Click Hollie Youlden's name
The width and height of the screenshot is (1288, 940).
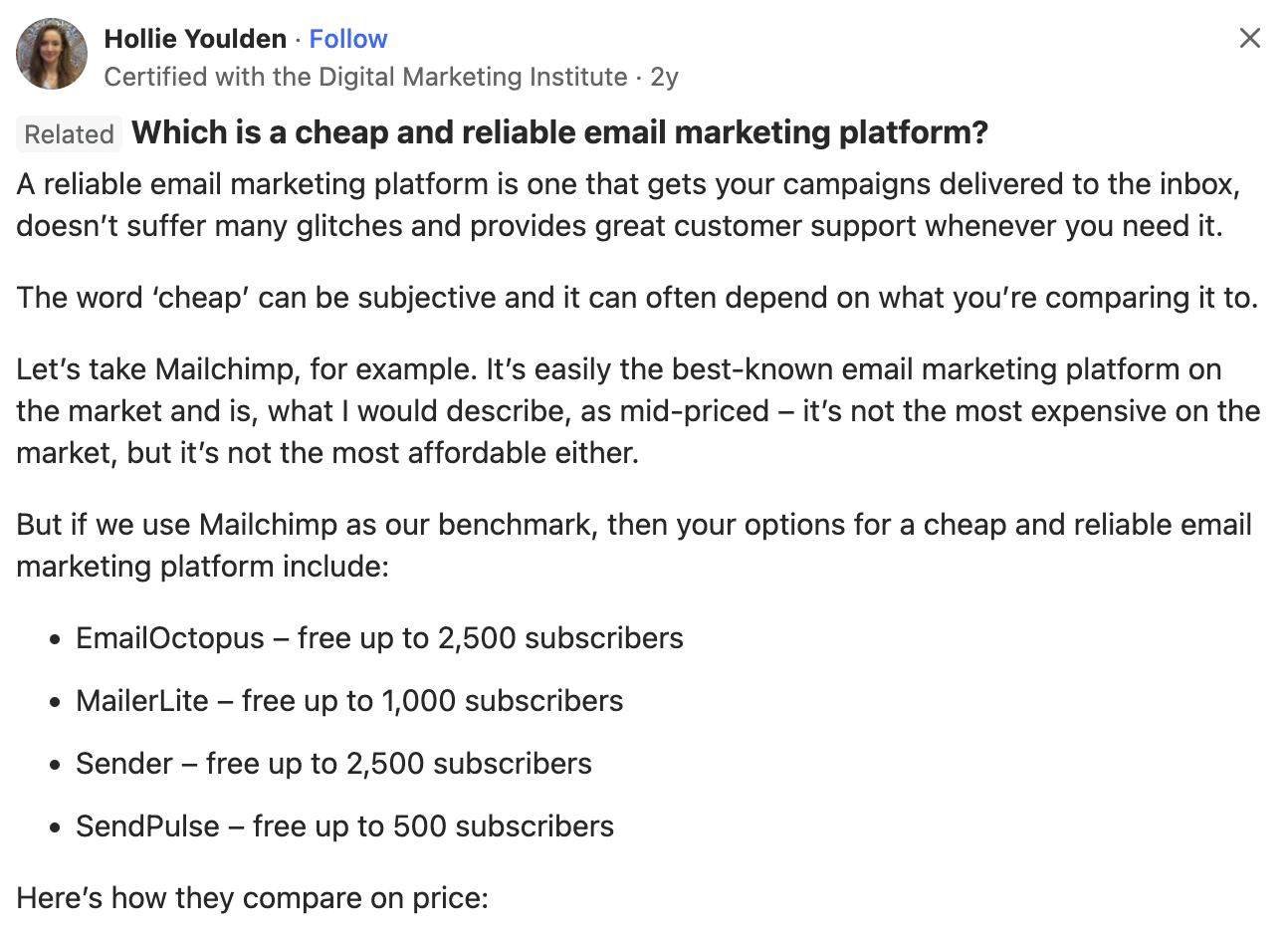click(194, 38)
